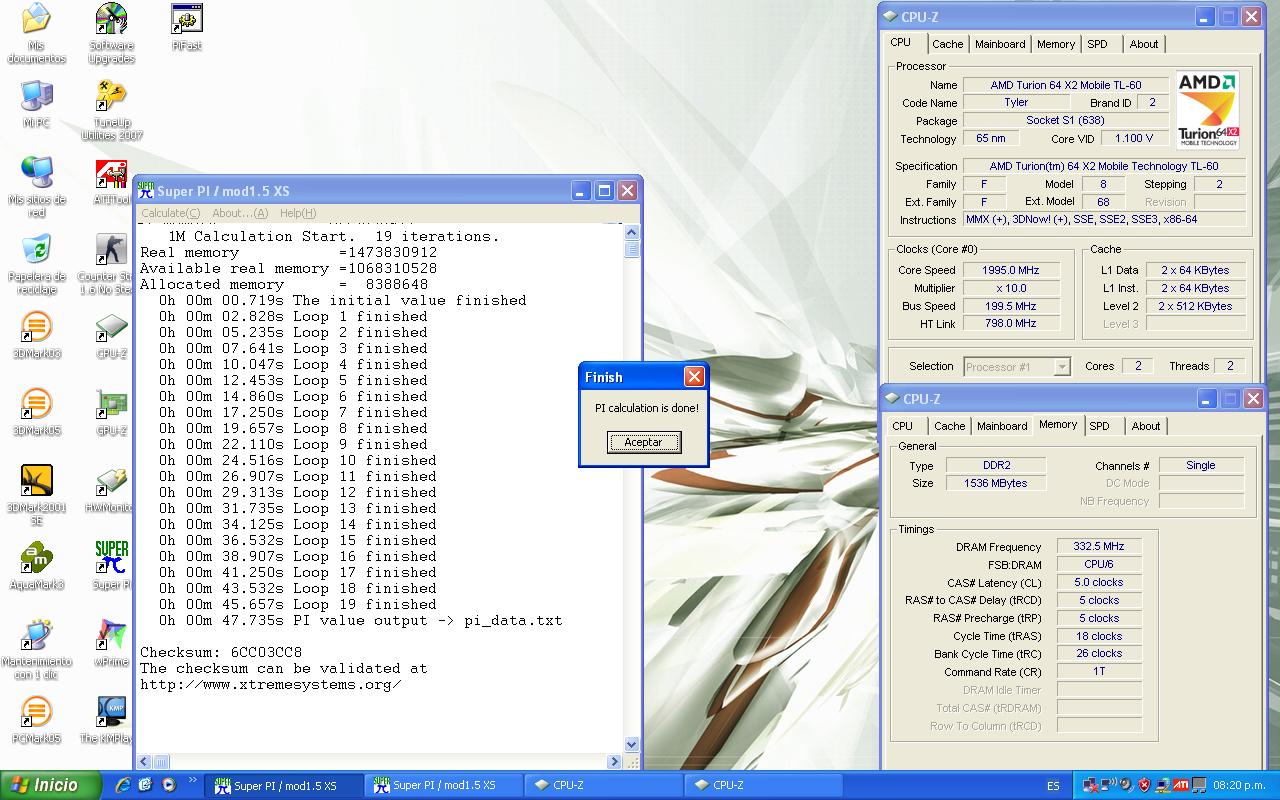Select first Super PI taskbar button
This screenshot has width=1280, height=800.
point(284,785)
